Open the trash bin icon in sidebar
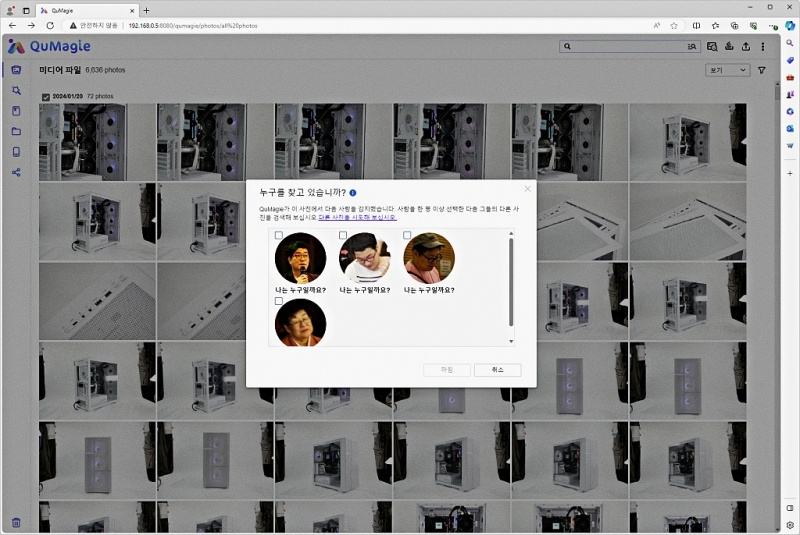Screen dimensions: 800x535 tap(16, 522)
